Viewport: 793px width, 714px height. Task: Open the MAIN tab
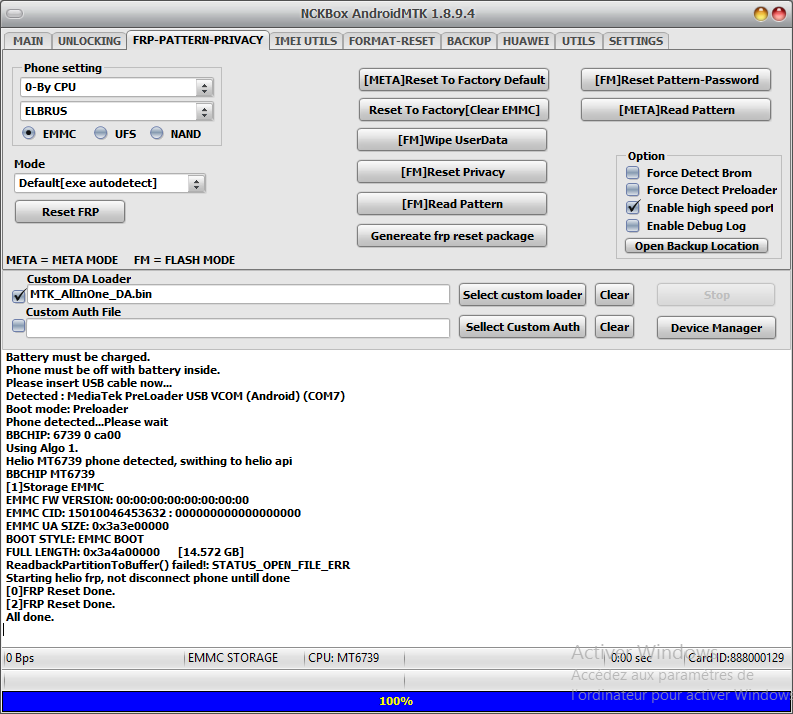28,41
